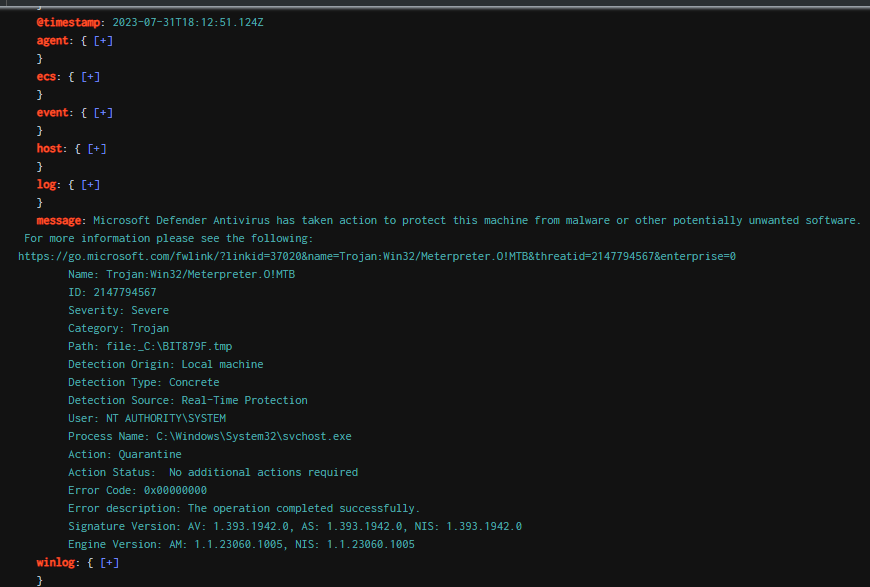
Task: Click the ID: 2147794567 line
Action: [112, 292]
